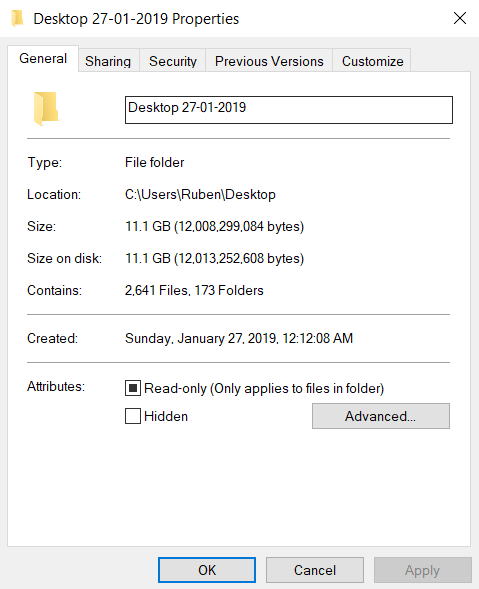Open the Security tab
Screen dimensions: 479x589
coord(173,61)
